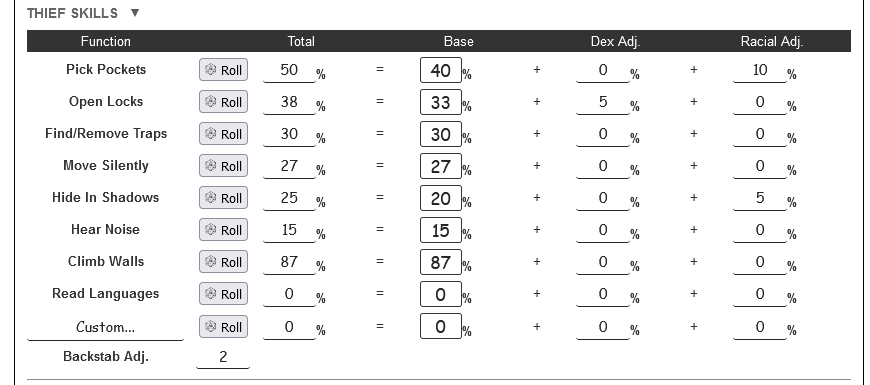Roll the Find/Remove Traps skill

[x=224, y=134]
